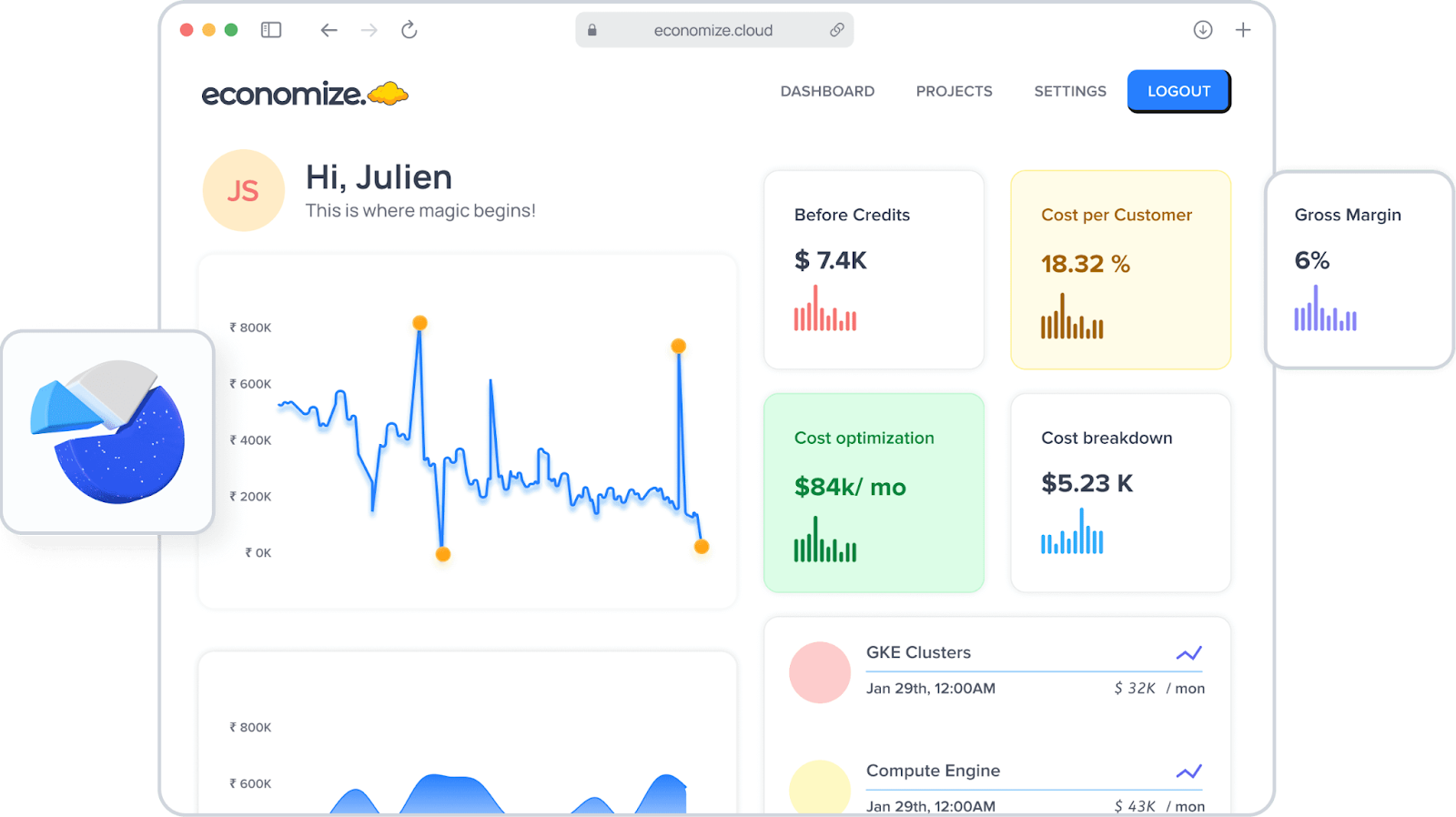Go back with the left arrow
This screenshot has height=817, width=1456.
tap(329, 30)
